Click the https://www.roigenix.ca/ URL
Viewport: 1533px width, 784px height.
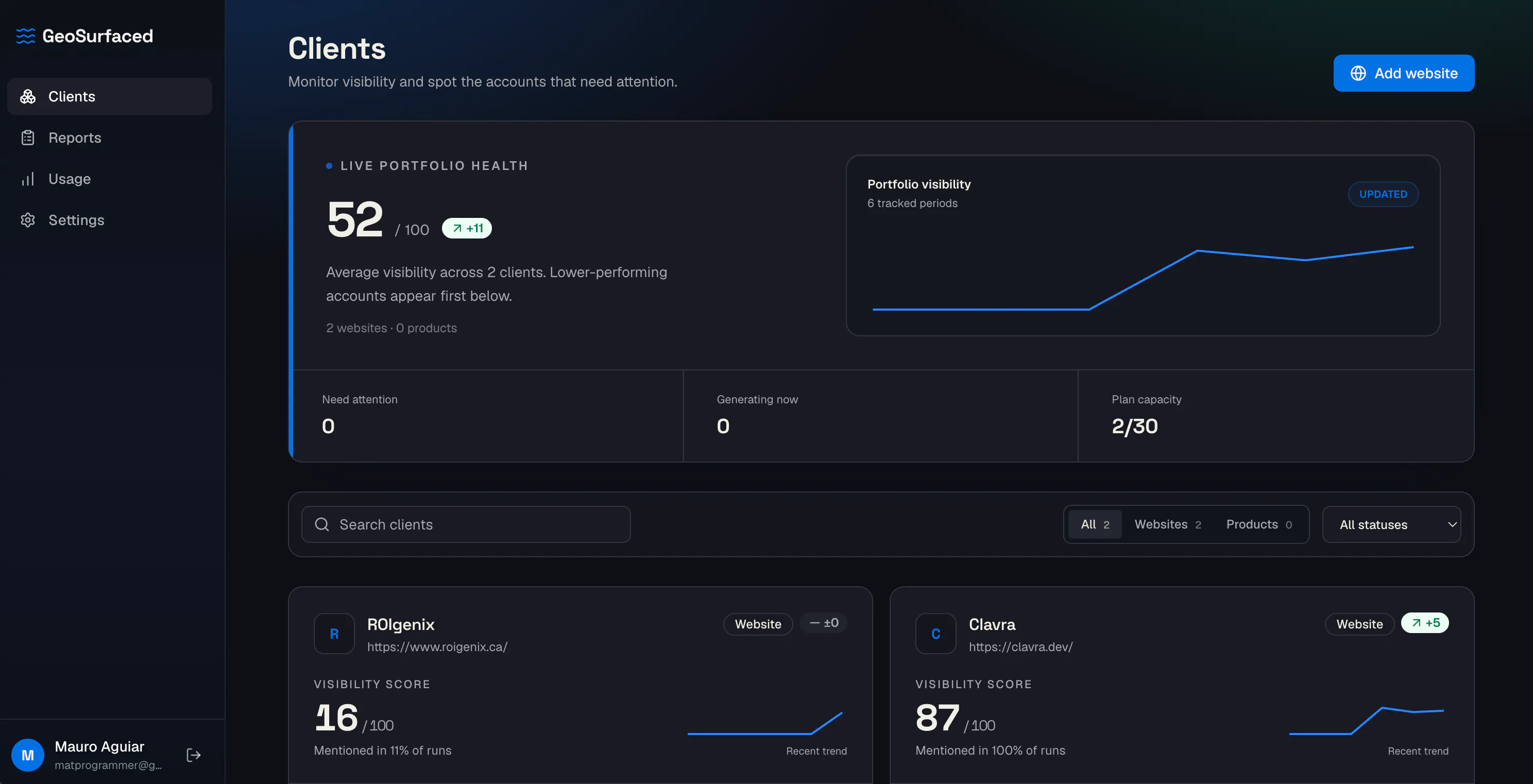437,646
